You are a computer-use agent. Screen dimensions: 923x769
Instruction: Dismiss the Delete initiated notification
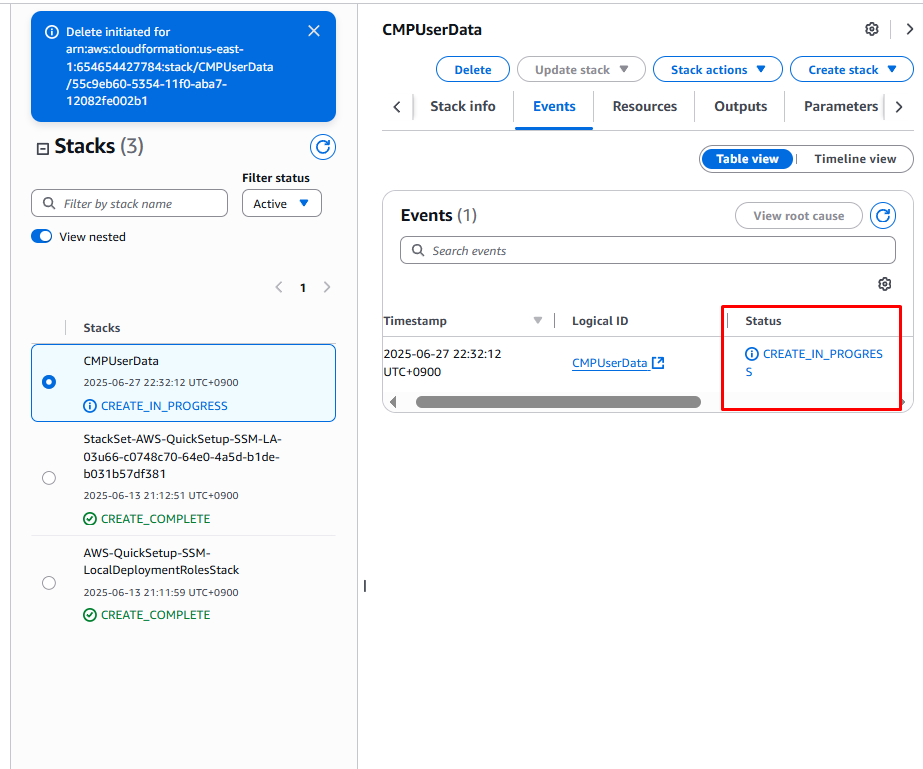pos(314,31)
